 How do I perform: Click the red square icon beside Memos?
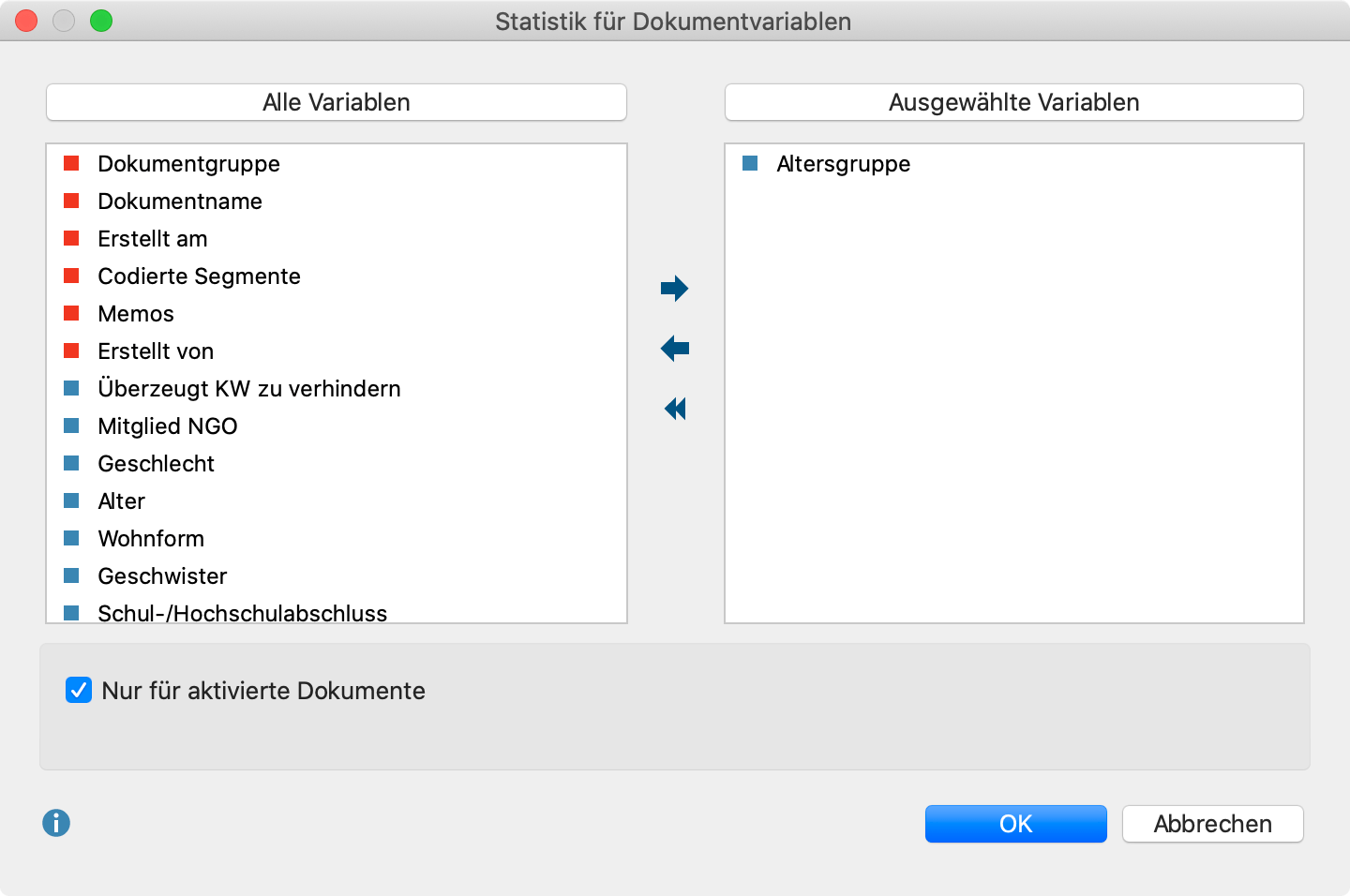[71, 313]
